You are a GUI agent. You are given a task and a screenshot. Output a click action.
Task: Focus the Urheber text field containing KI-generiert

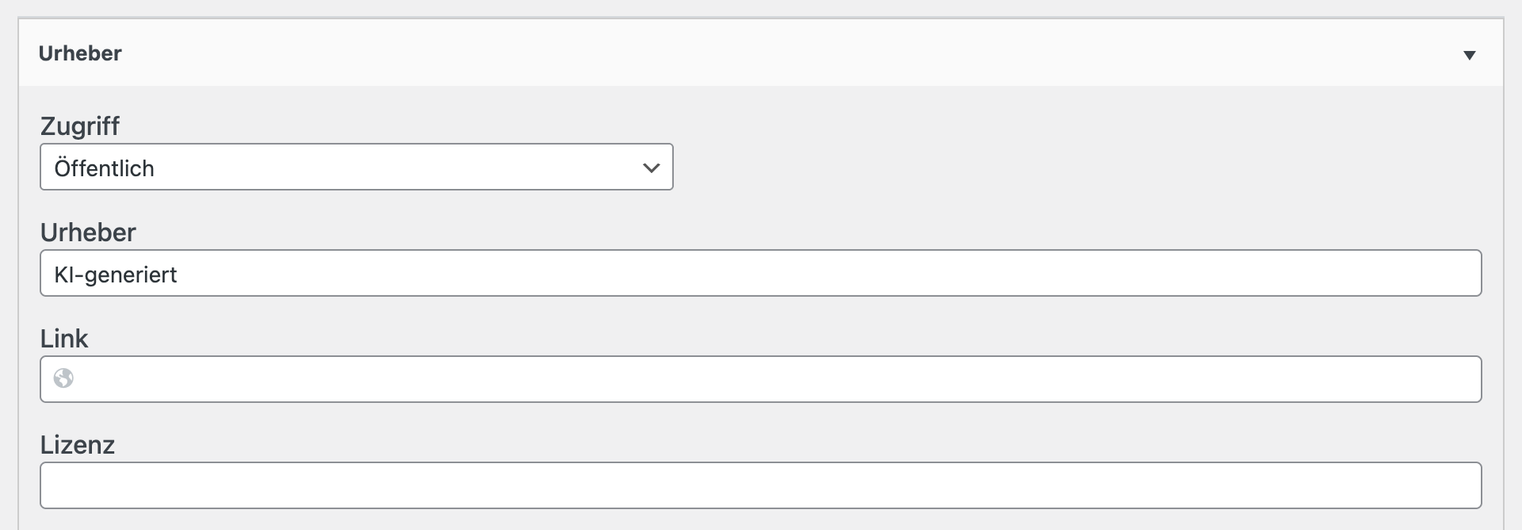point(760,273)
